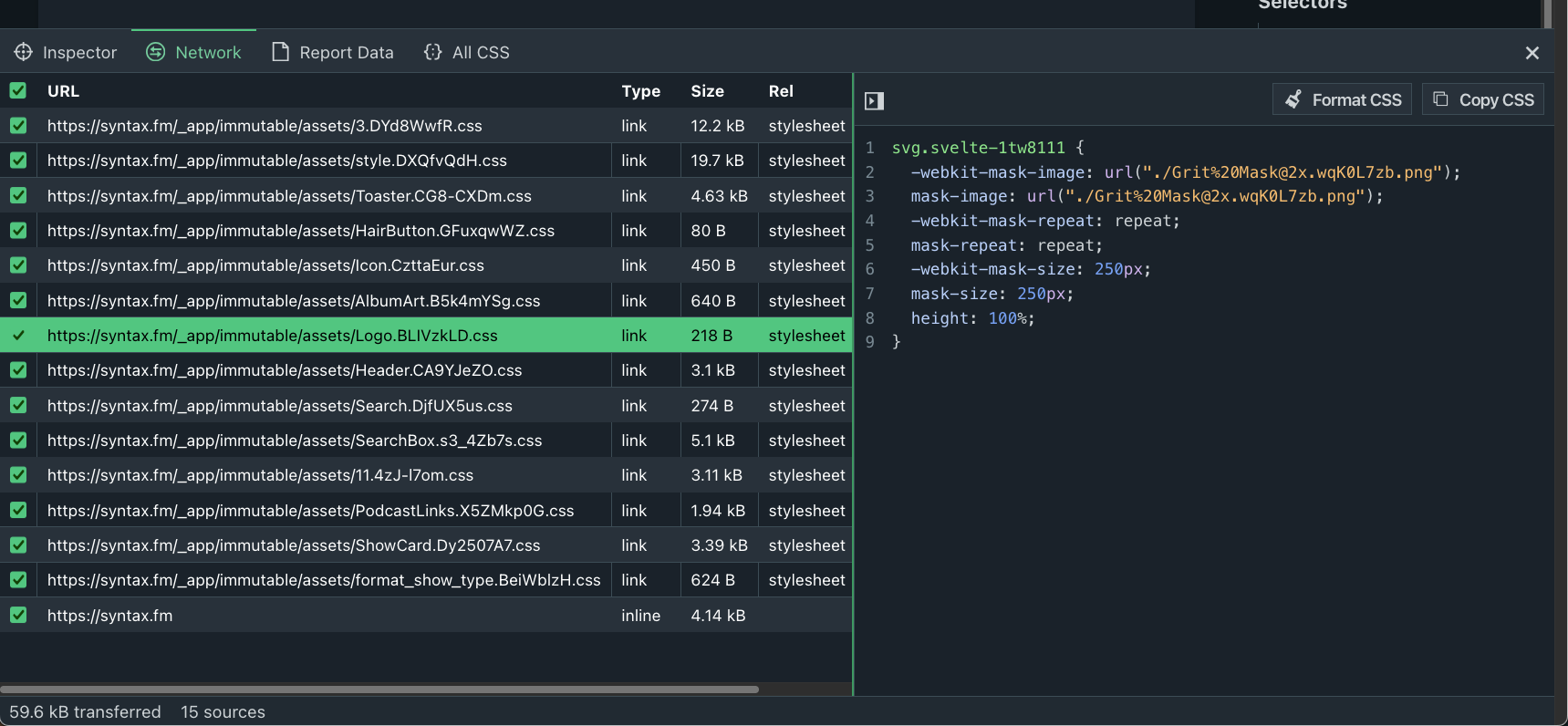Close the CSS inspector panel
Viewport: 1568px width, 726px height.
1532,53
